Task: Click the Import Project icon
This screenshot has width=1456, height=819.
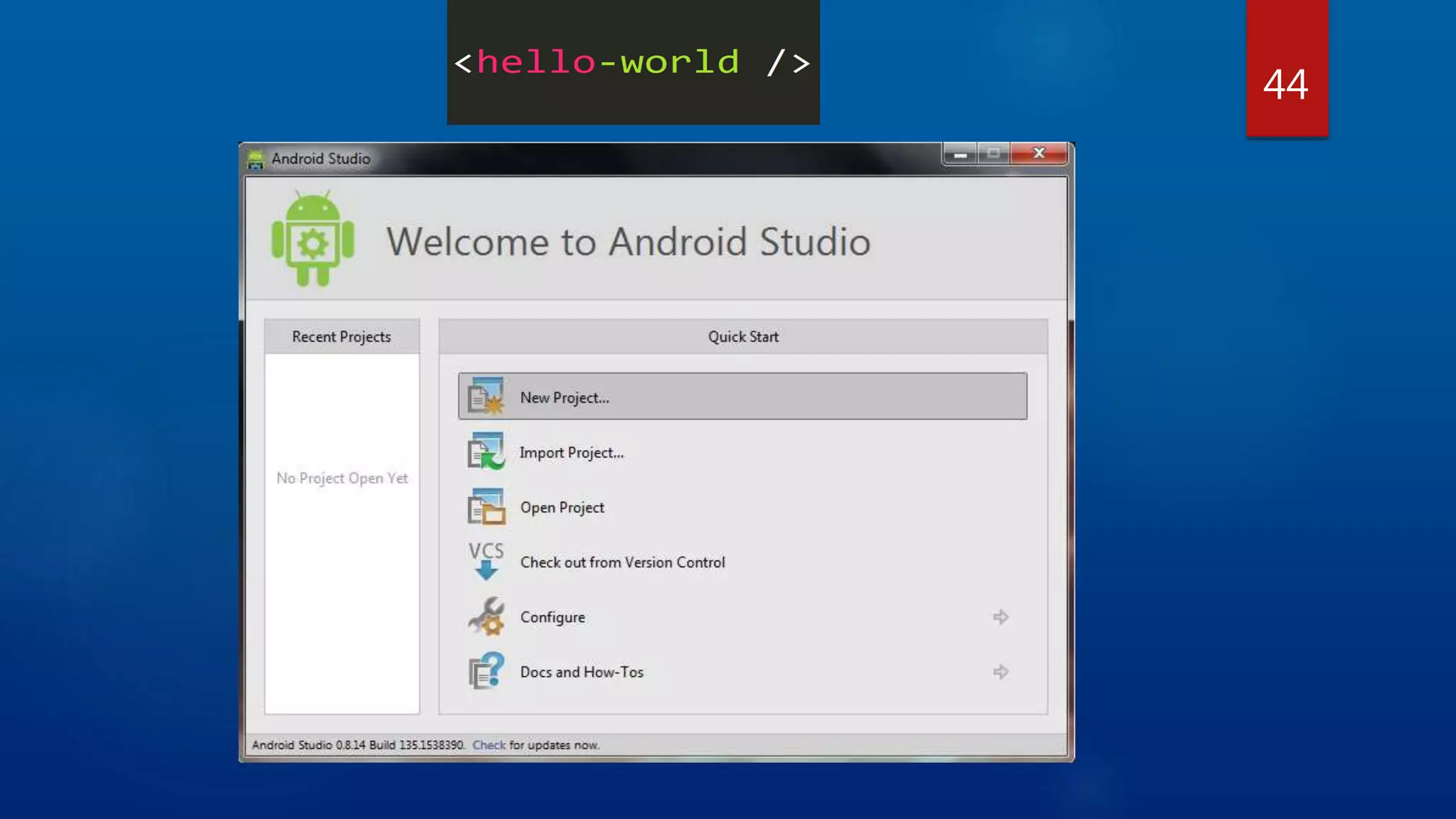Action: [486, 451]
